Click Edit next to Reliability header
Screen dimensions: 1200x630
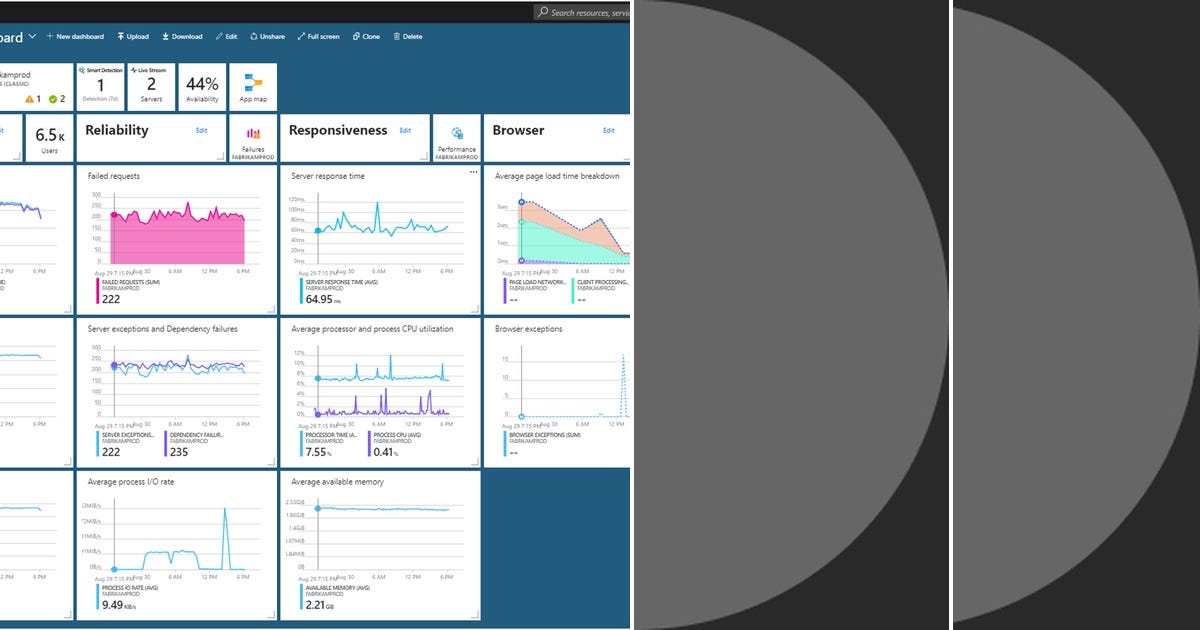pyautogui.click(x=202, y=130)
